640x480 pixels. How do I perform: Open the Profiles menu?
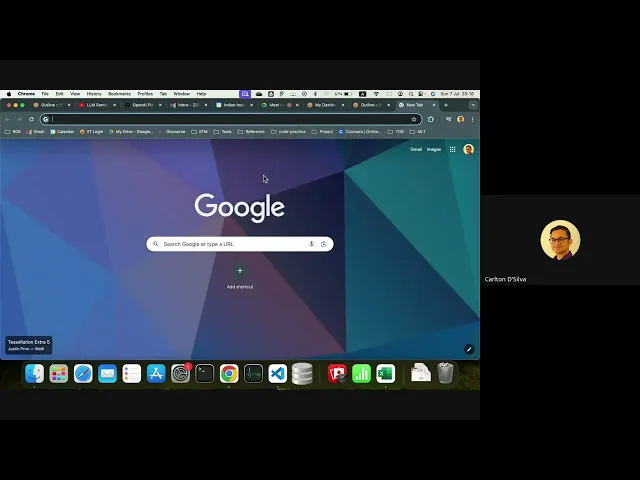pos(145,94)
